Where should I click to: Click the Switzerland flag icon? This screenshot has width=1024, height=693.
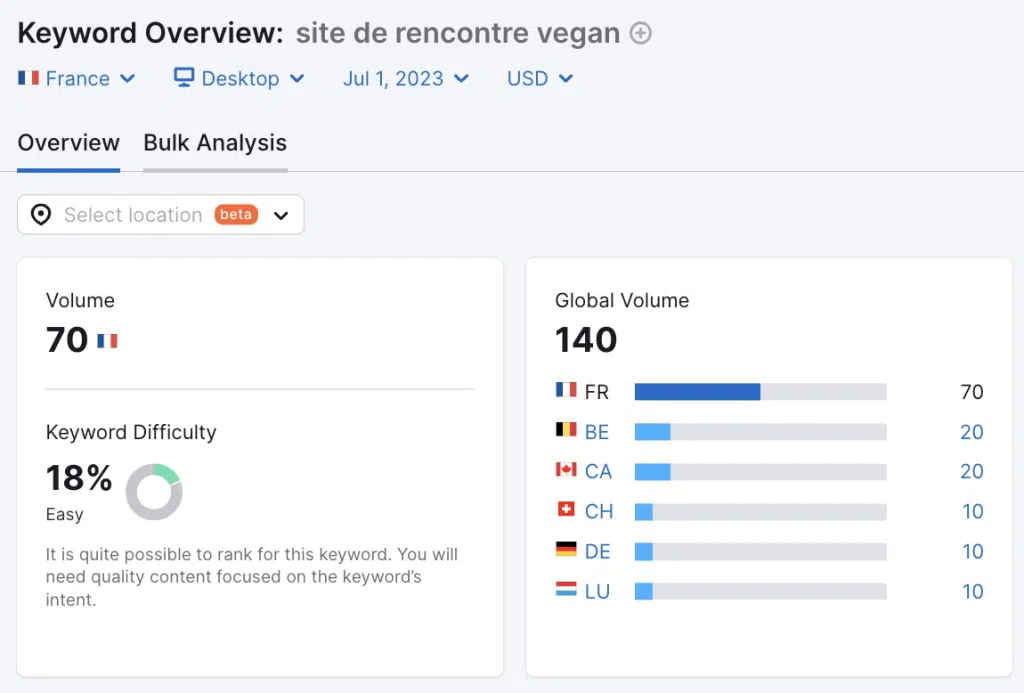[566, 509]
